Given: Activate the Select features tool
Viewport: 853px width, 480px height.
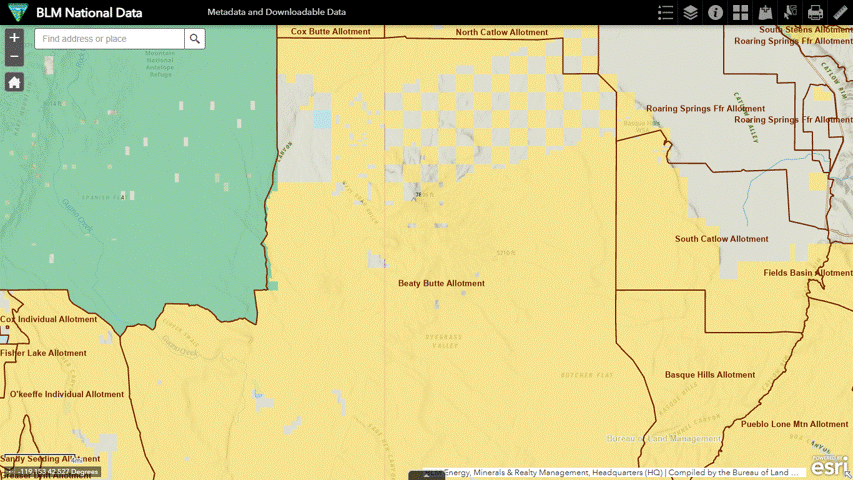Looking at the screenshot, I should [x=791, y=13].
